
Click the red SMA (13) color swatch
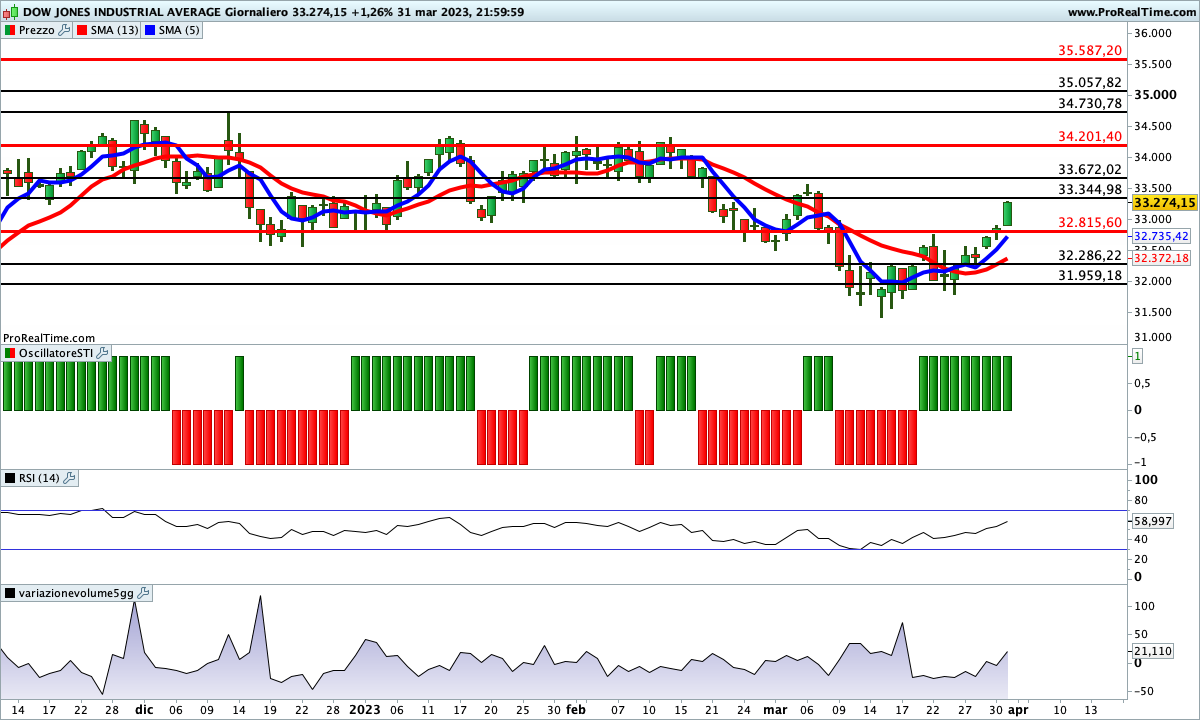(x=82, y=30)
